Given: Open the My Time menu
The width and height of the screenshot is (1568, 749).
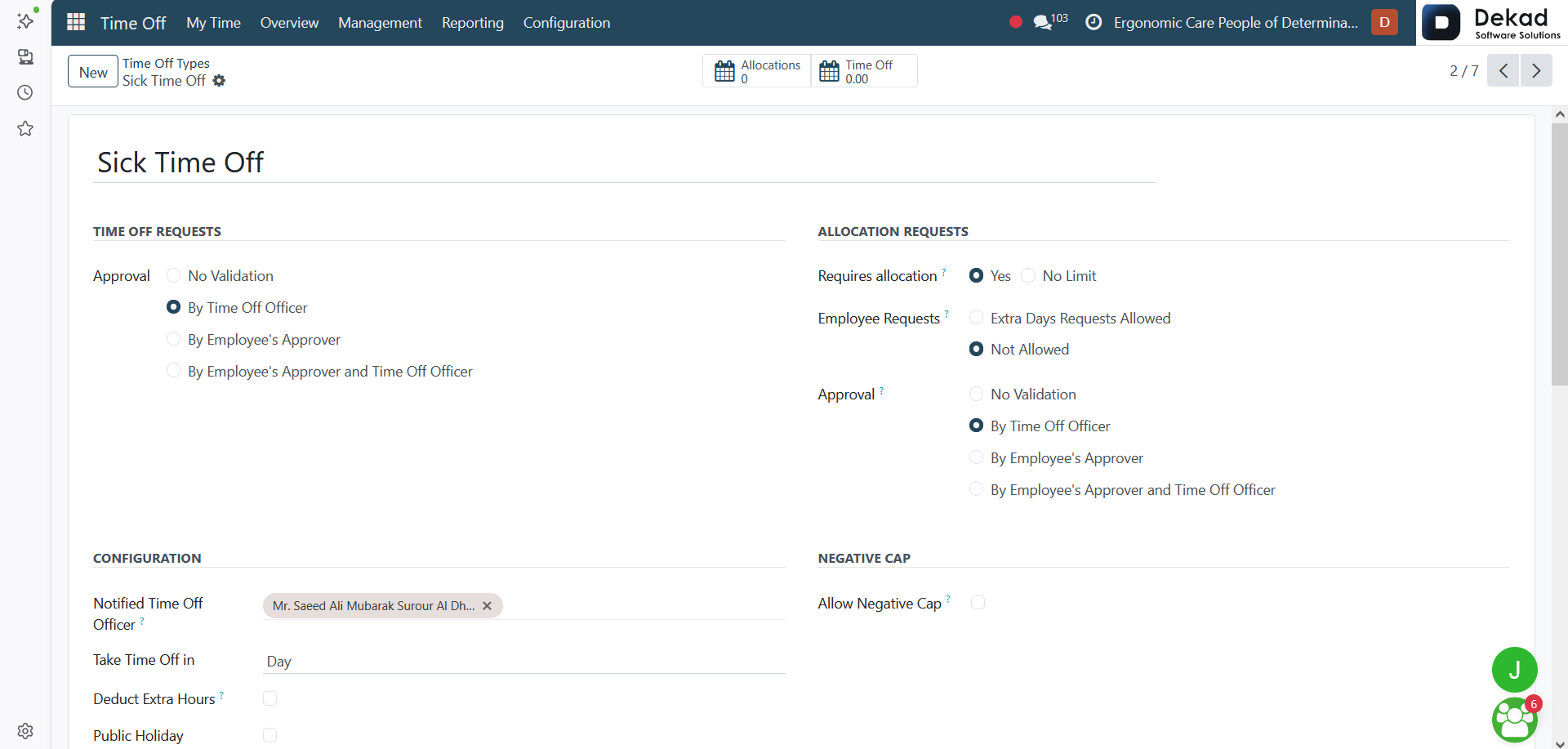Looking at the screenshot, I should [x=213, y=23].
